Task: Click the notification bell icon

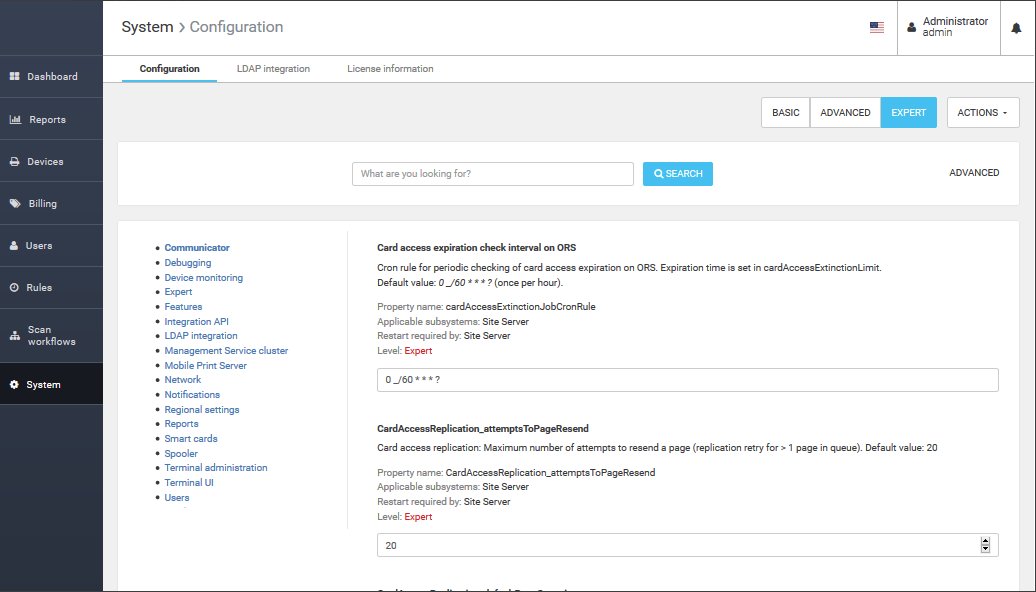Action: 1016,28
